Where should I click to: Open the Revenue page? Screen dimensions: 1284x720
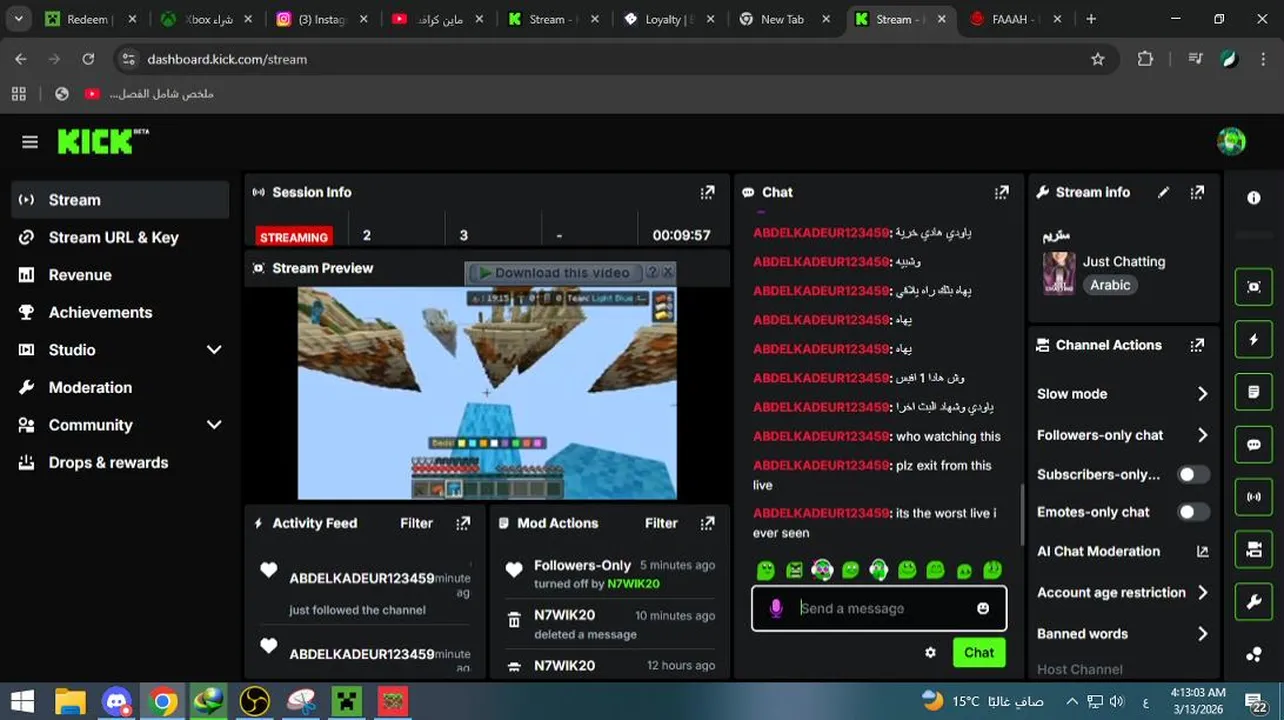coord(120,275)
